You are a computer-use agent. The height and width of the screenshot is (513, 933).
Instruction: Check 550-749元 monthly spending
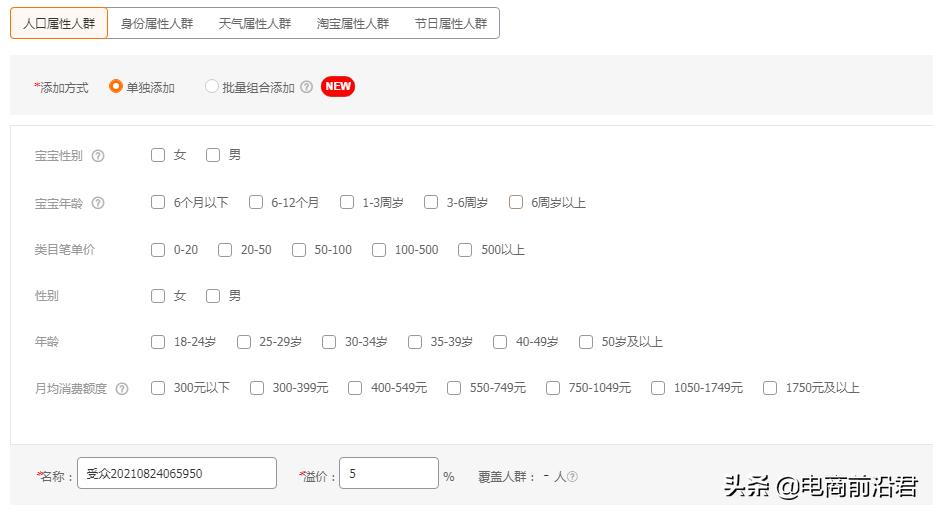454,388
